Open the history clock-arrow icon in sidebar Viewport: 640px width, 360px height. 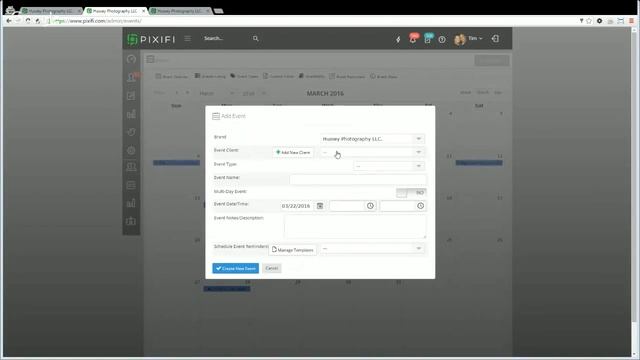[x=131, y=132]
